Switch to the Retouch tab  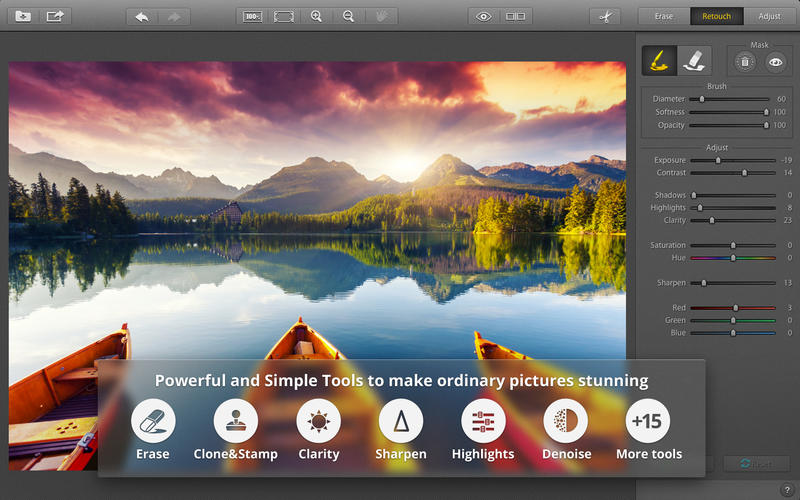(716, 16)
